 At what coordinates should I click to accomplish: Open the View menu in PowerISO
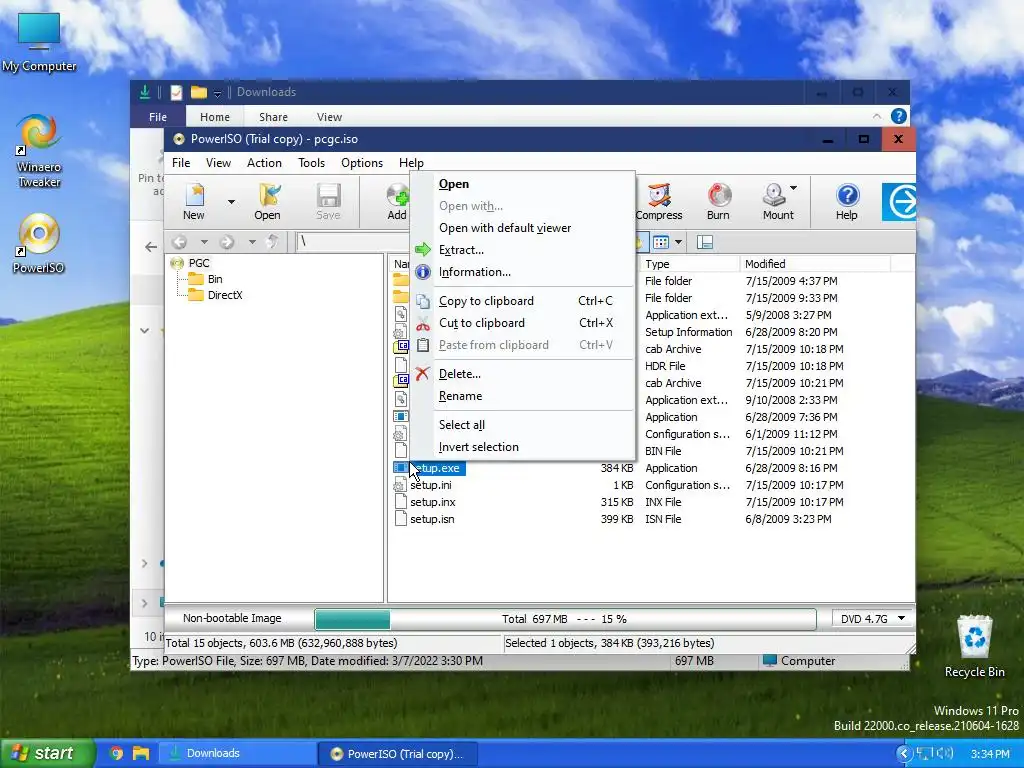[218, 163]
